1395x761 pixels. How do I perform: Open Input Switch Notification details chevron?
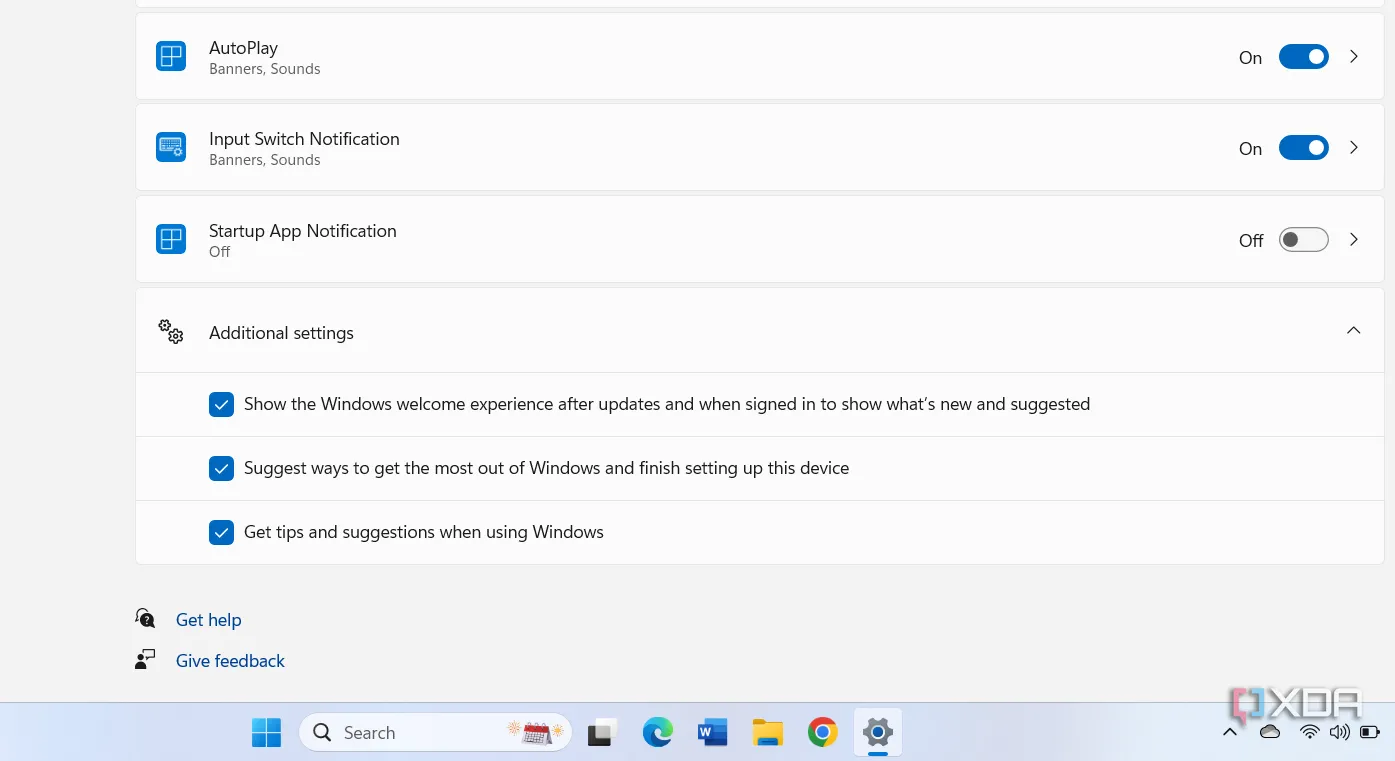pyautogui.click(x=1354, y=148)
